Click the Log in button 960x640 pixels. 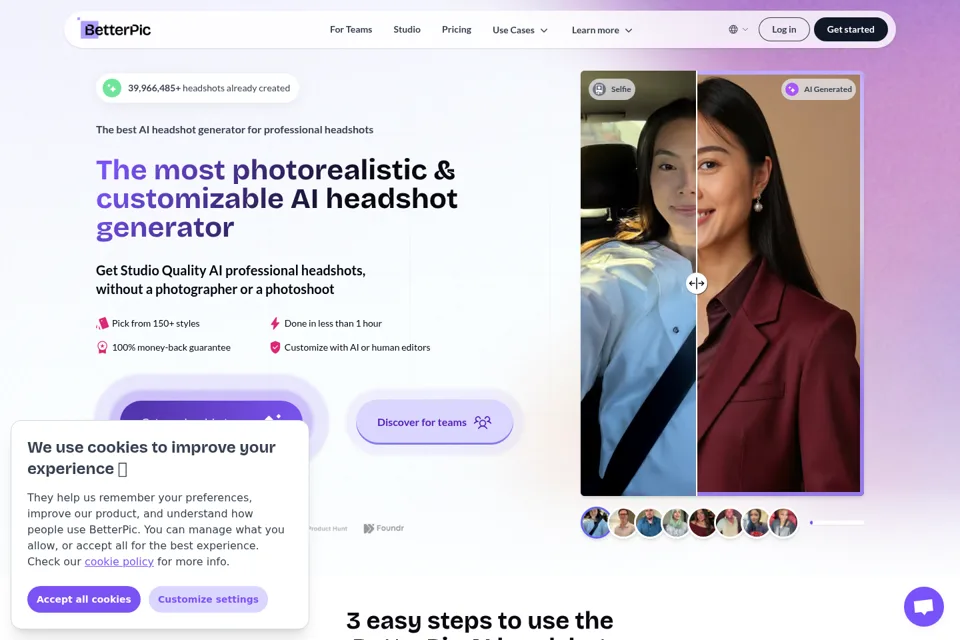point(784,29)
